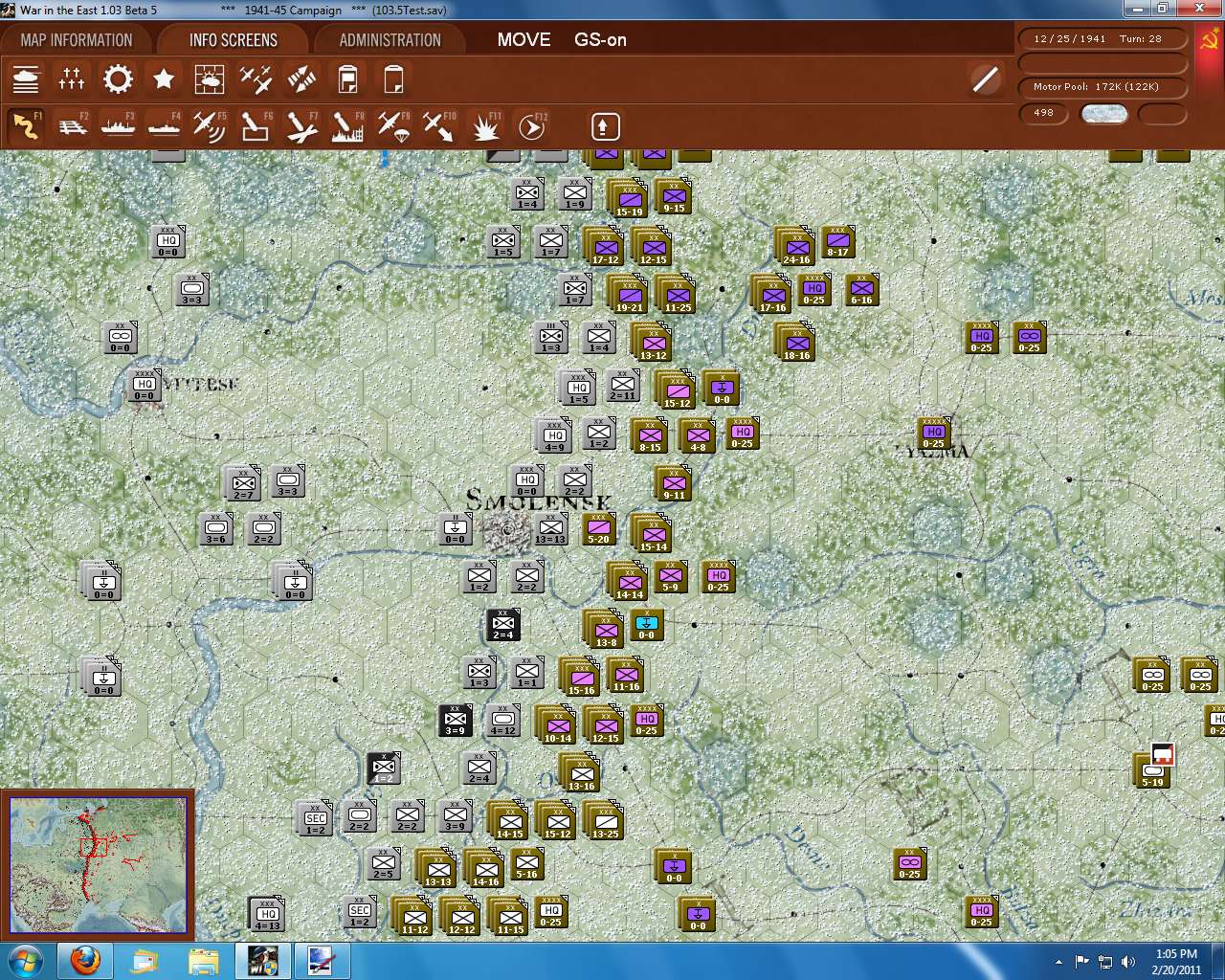Select the German HQ 4=13 unit

click(267, 915)
